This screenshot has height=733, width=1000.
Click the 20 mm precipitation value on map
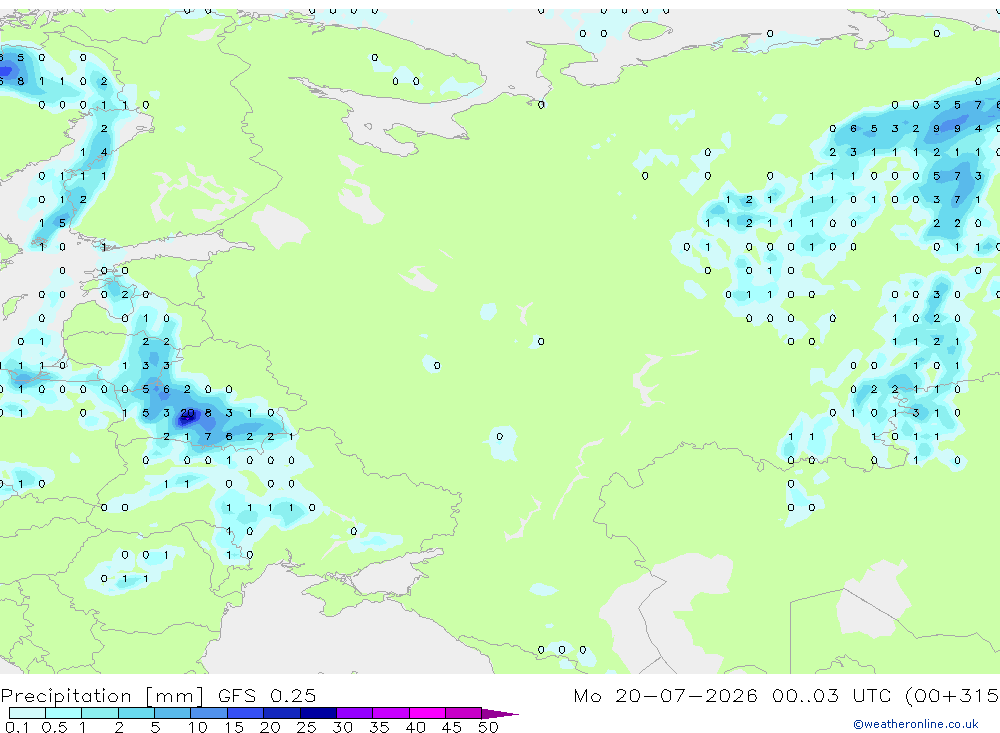(187, 413)
